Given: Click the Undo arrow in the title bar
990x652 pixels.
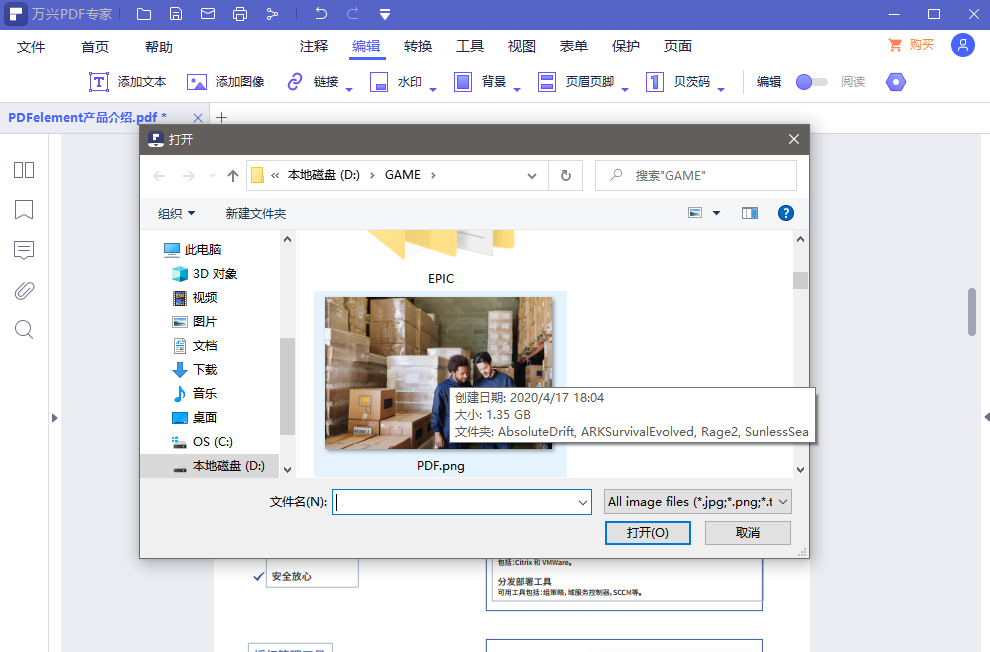Looking at the screenshot, I should (319, 13).
